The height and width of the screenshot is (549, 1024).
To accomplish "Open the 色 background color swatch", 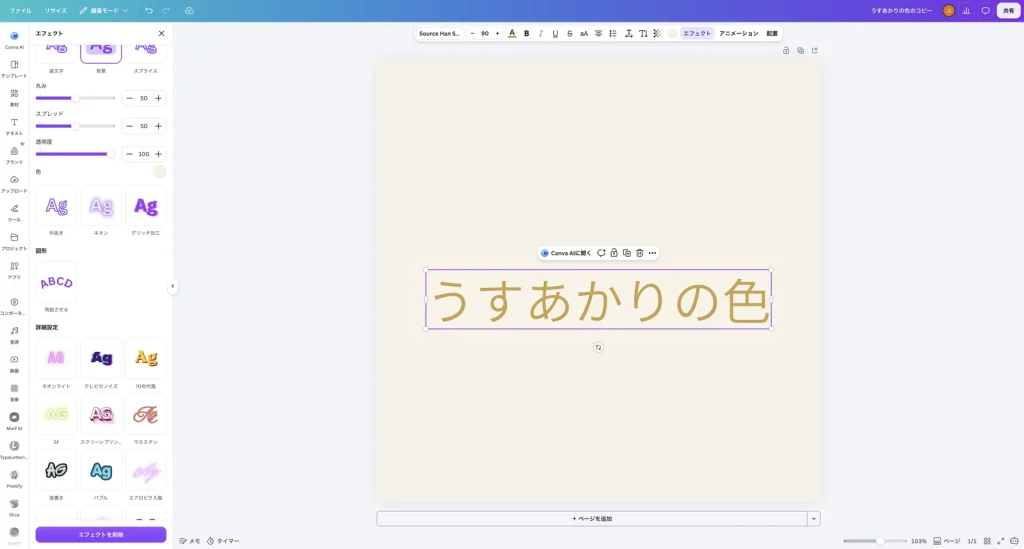I will (x=159, y=172).
